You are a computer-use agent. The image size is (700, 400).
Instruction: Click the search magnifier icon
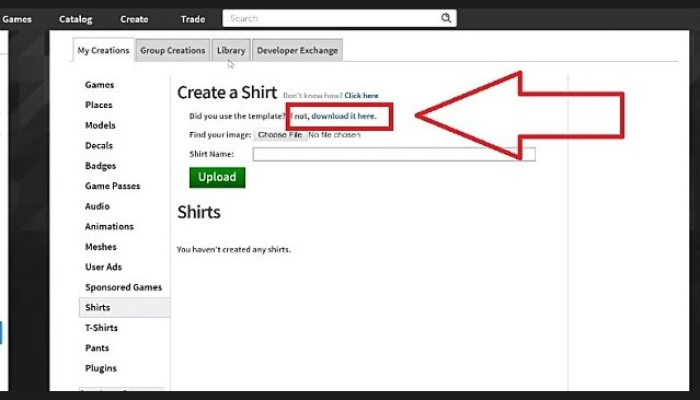click(x=446, y=18)
